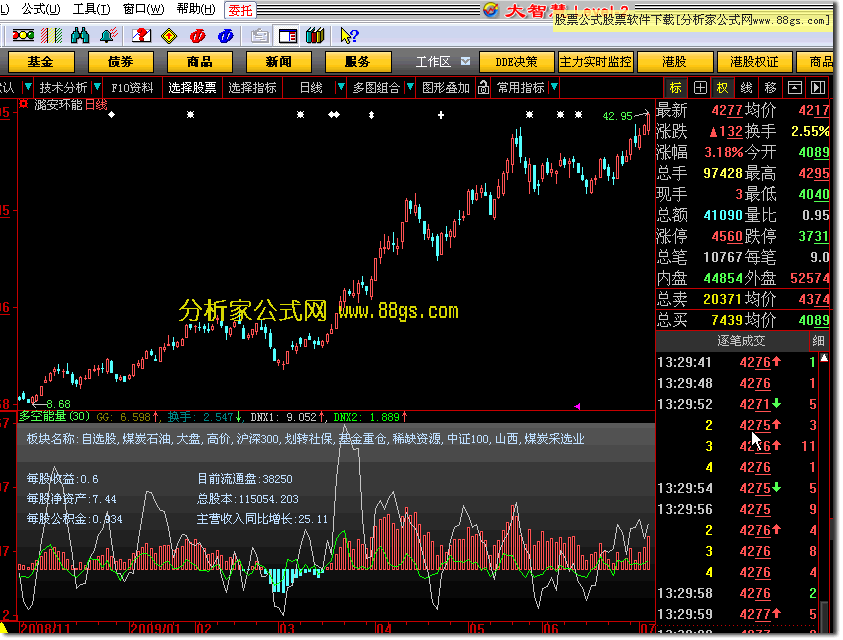Select the 选择指标 tab
Image resolution: width=843 pixels, height=640 pixels.
[x=252, y=88]
